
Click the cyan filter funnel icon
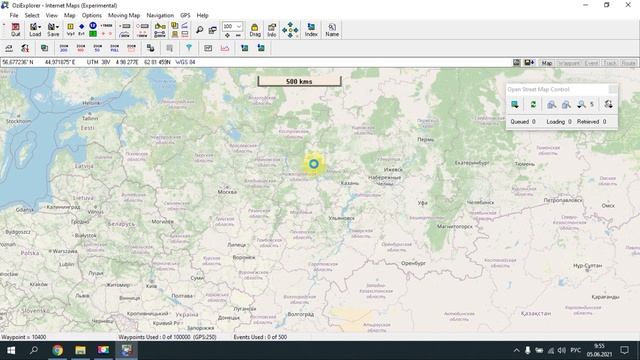click(x=189, y=48)
